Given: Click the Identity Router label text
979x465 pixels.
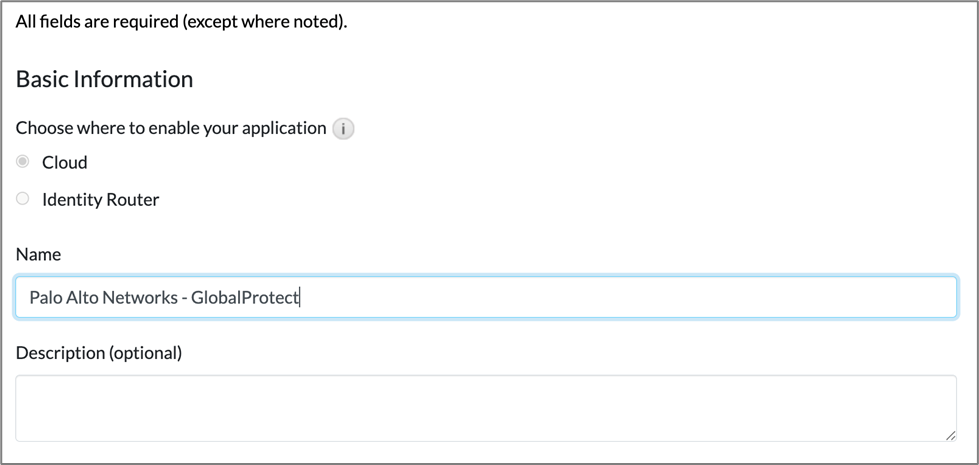Looking at the screenshot, I should (x=100, y=199).
